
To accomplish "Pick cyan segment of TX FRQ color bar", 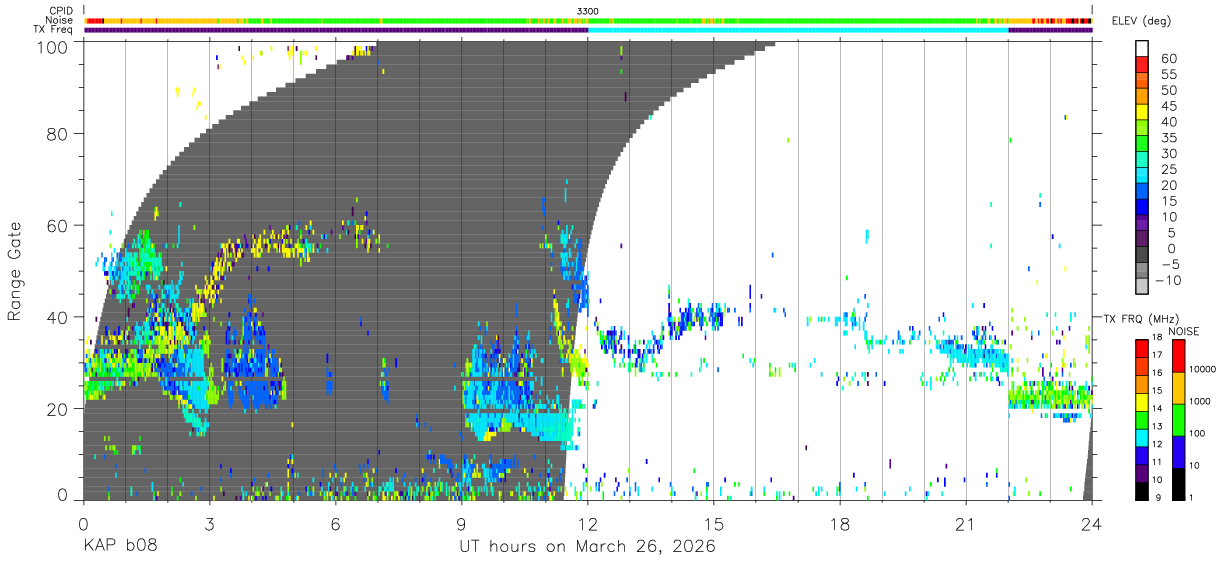I will 1143,438.
